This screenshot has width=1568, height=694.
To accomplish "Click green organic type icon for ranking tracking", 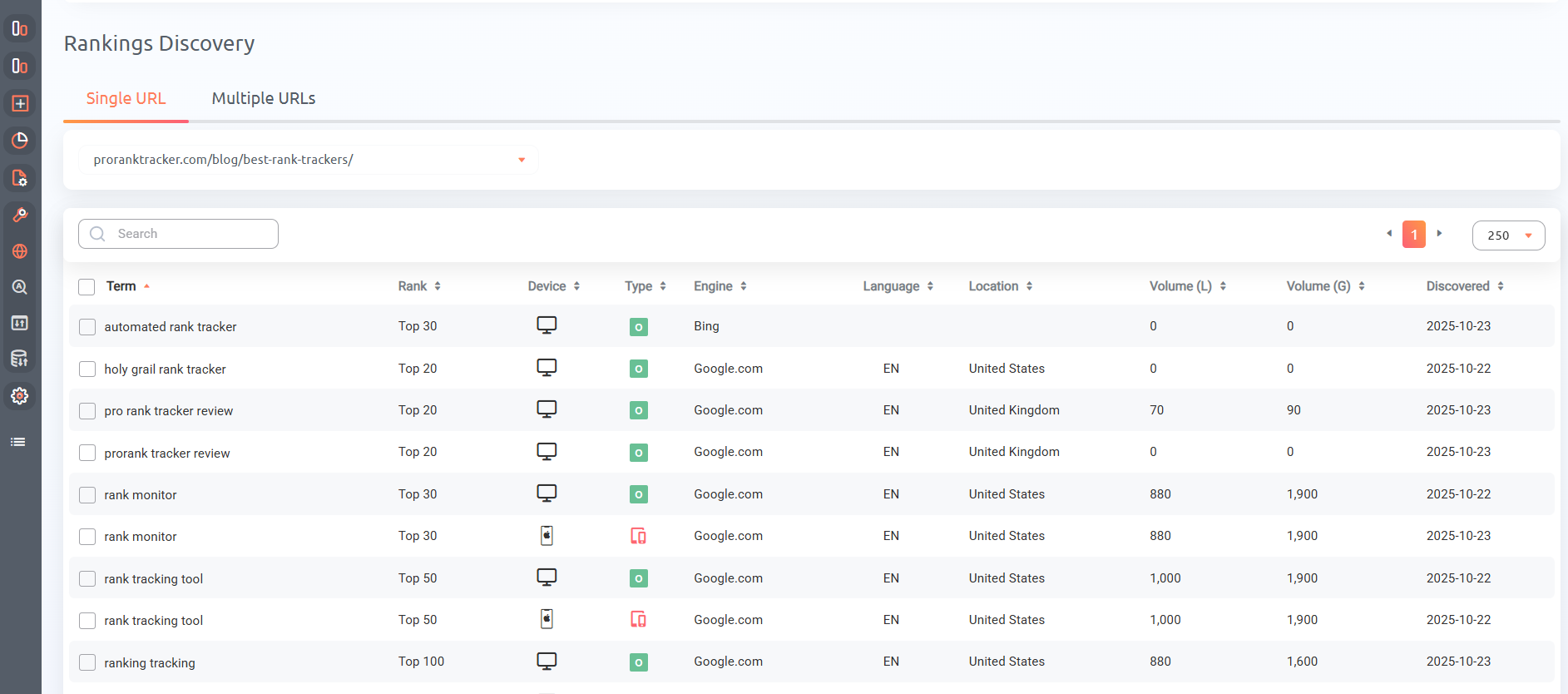I will tap(639, 662).
